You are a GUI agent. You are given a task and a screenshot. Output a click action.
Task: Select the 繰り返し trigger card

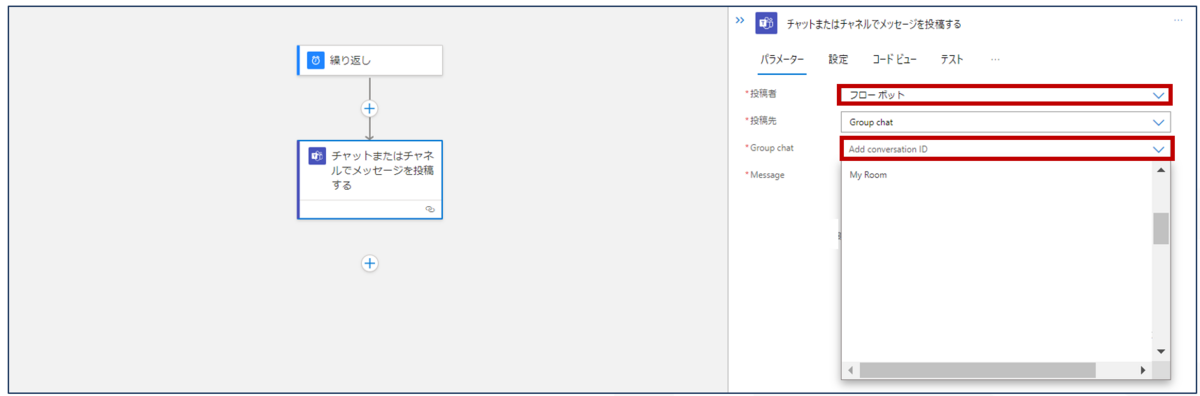pyautogui.click(x=370, y=60)
